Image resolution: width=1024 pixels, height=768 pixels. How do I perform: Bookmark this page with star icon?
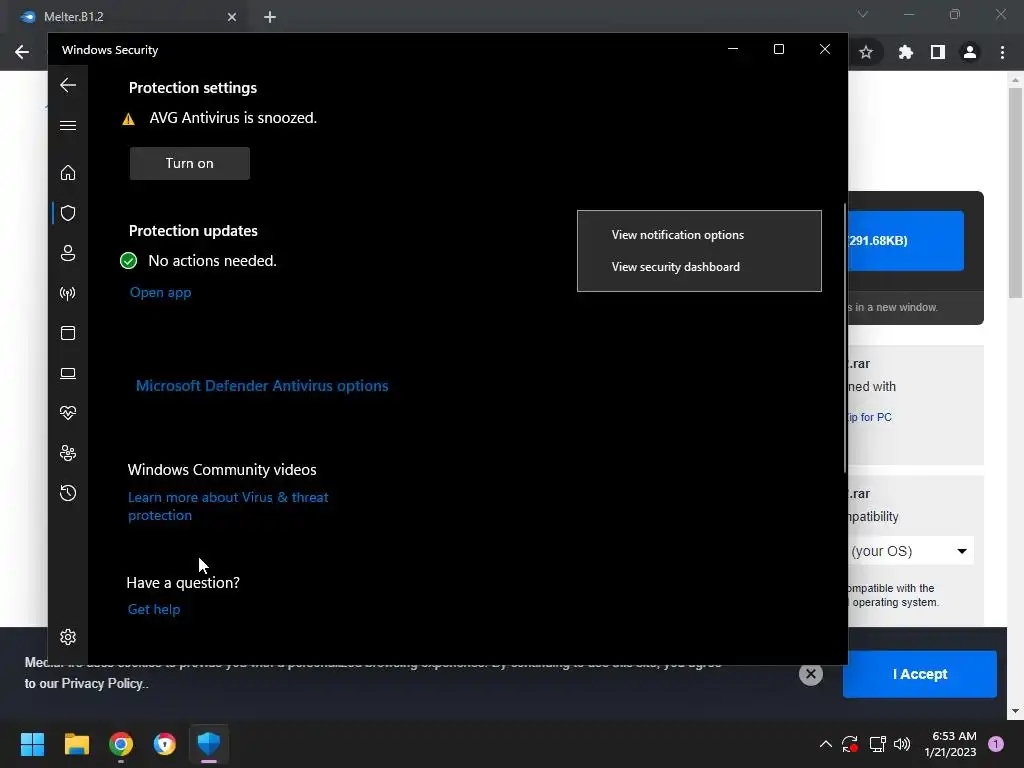coord(866,52)
